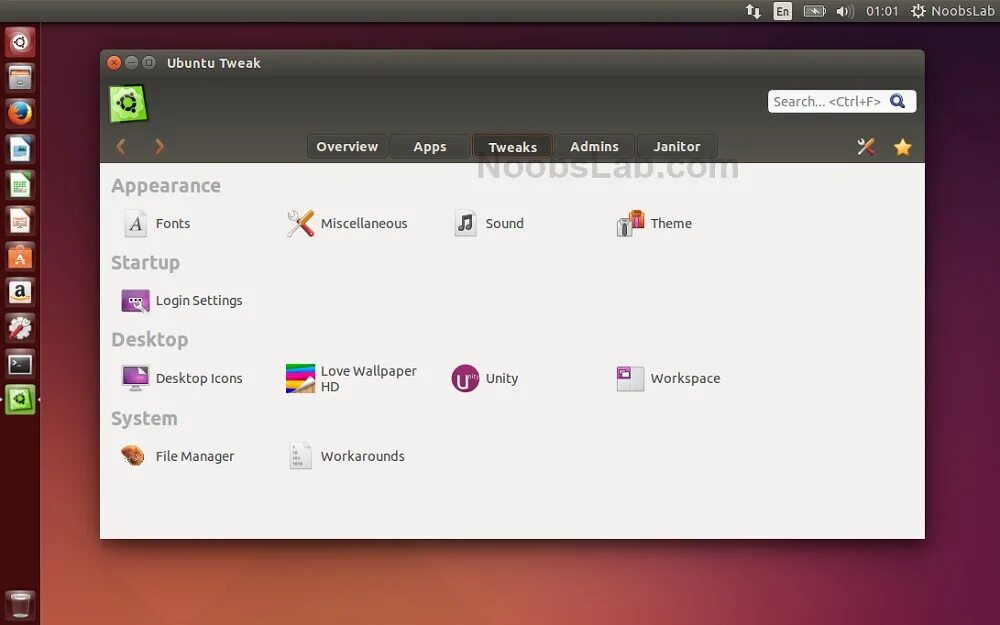
Task: Open preferences with the wrench icon
Action: point(865,147)
